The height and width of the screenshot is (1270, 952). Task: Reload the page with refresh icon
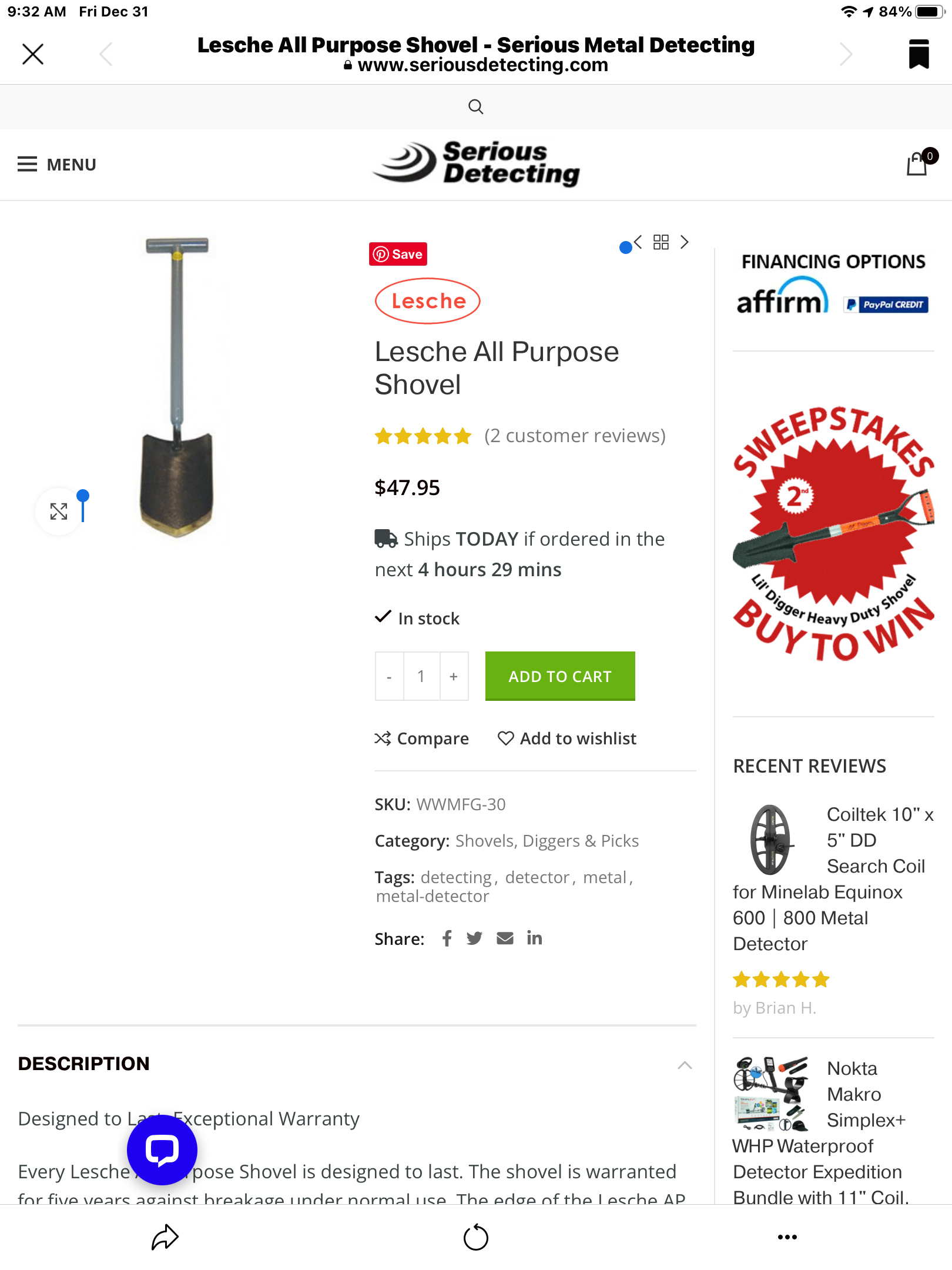475,1237
